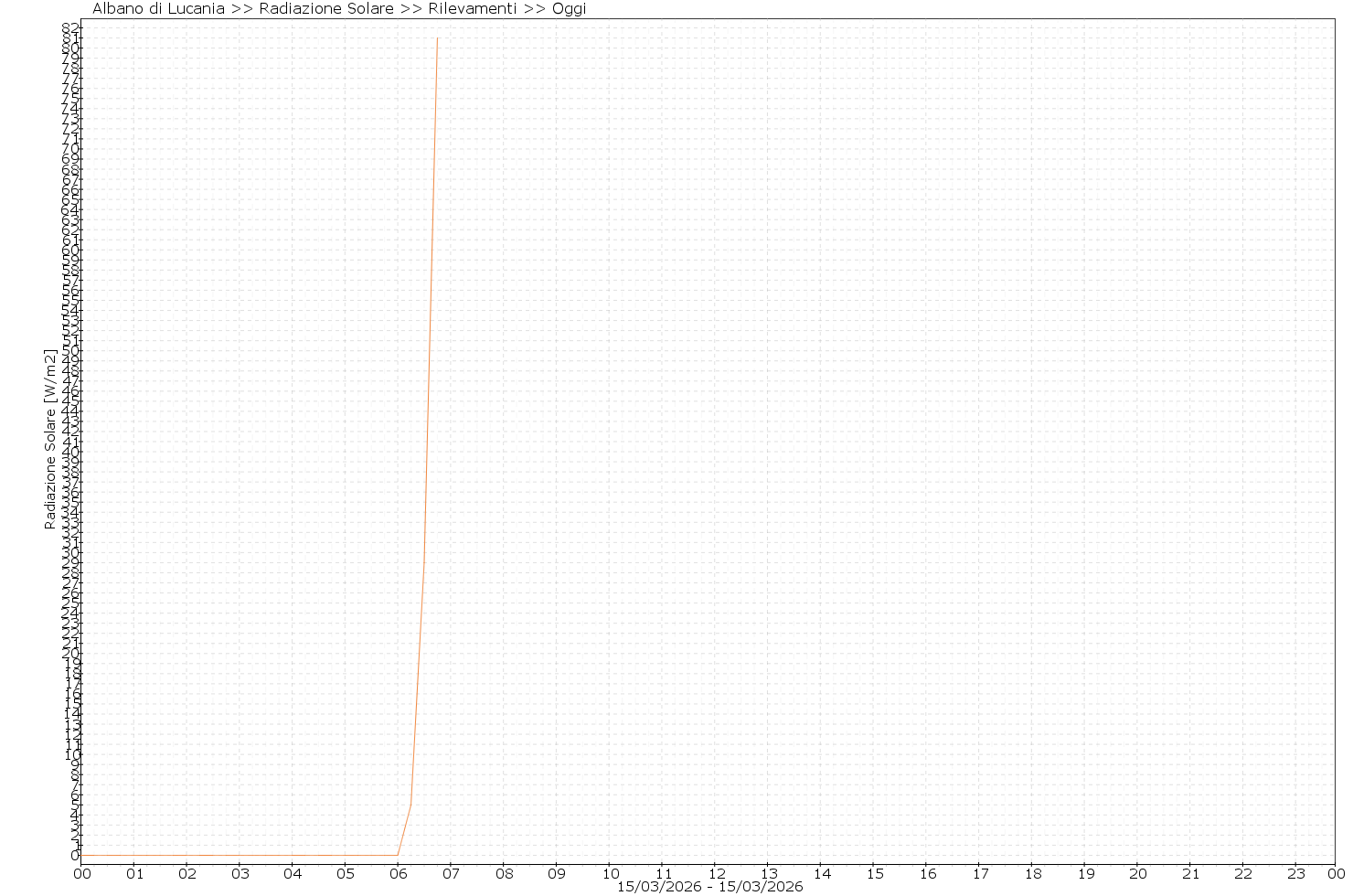
Task: Click the 12 hour mark on x-axis
Action: tap(715, 873)
